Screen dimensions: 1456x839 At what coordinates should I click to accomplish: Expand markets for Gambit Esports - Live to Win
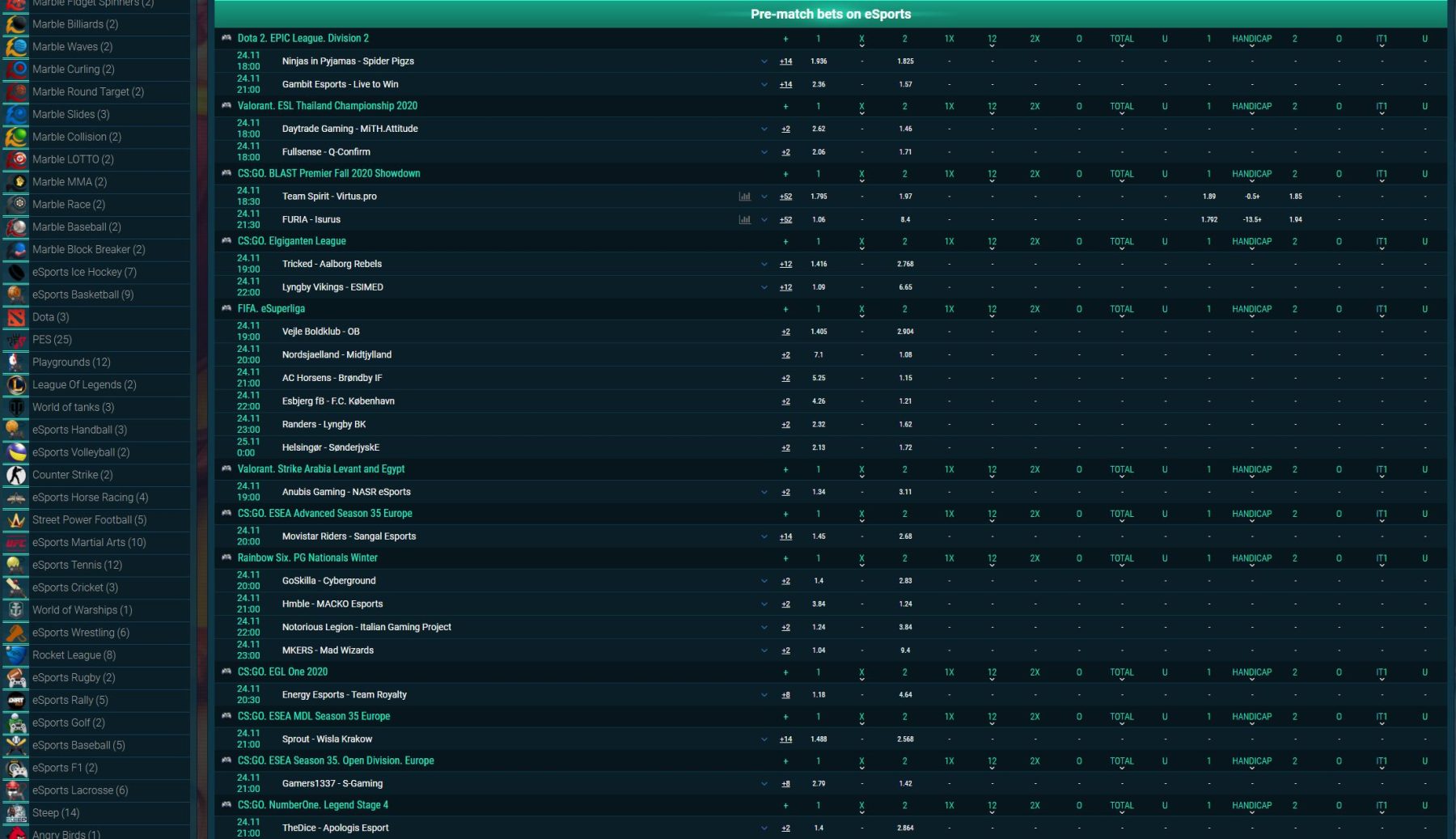764,85
